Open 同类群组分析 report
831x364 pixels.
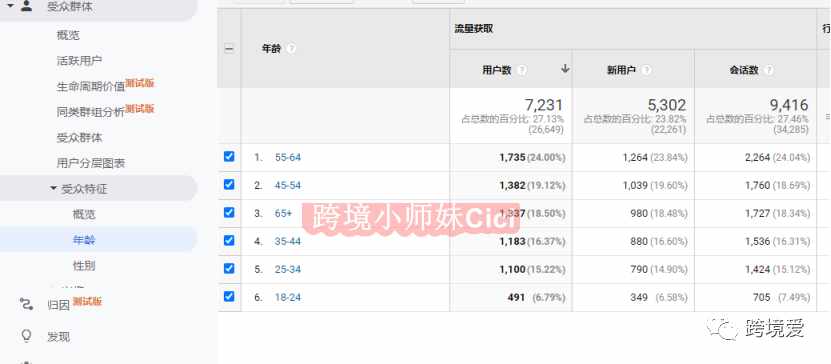pyautogui.click(x=91, y=112)
